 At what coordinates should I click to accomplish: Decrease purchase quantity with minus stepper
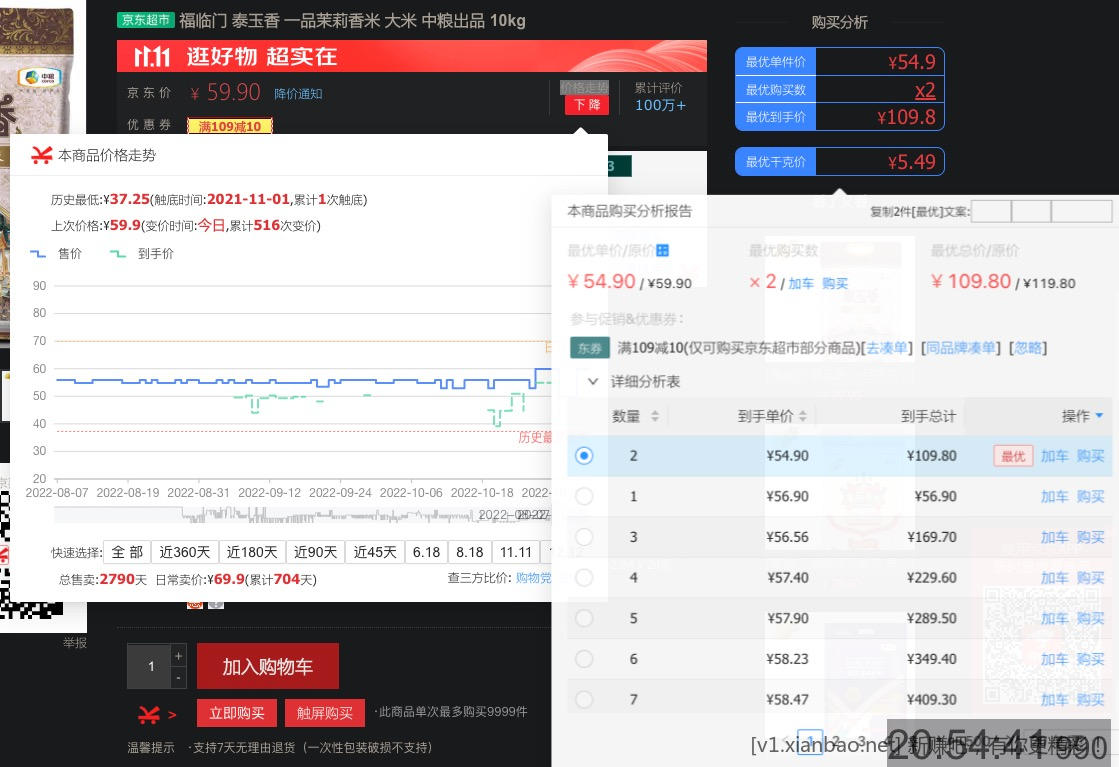click(178, 677)
